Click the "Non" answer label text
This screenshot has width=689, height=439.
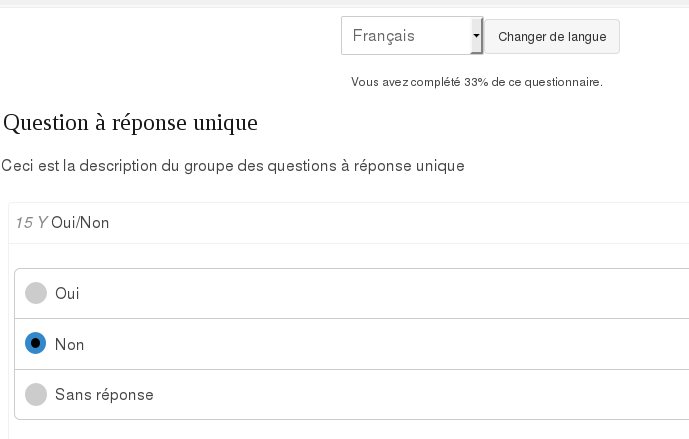click(x=70, y=344)
